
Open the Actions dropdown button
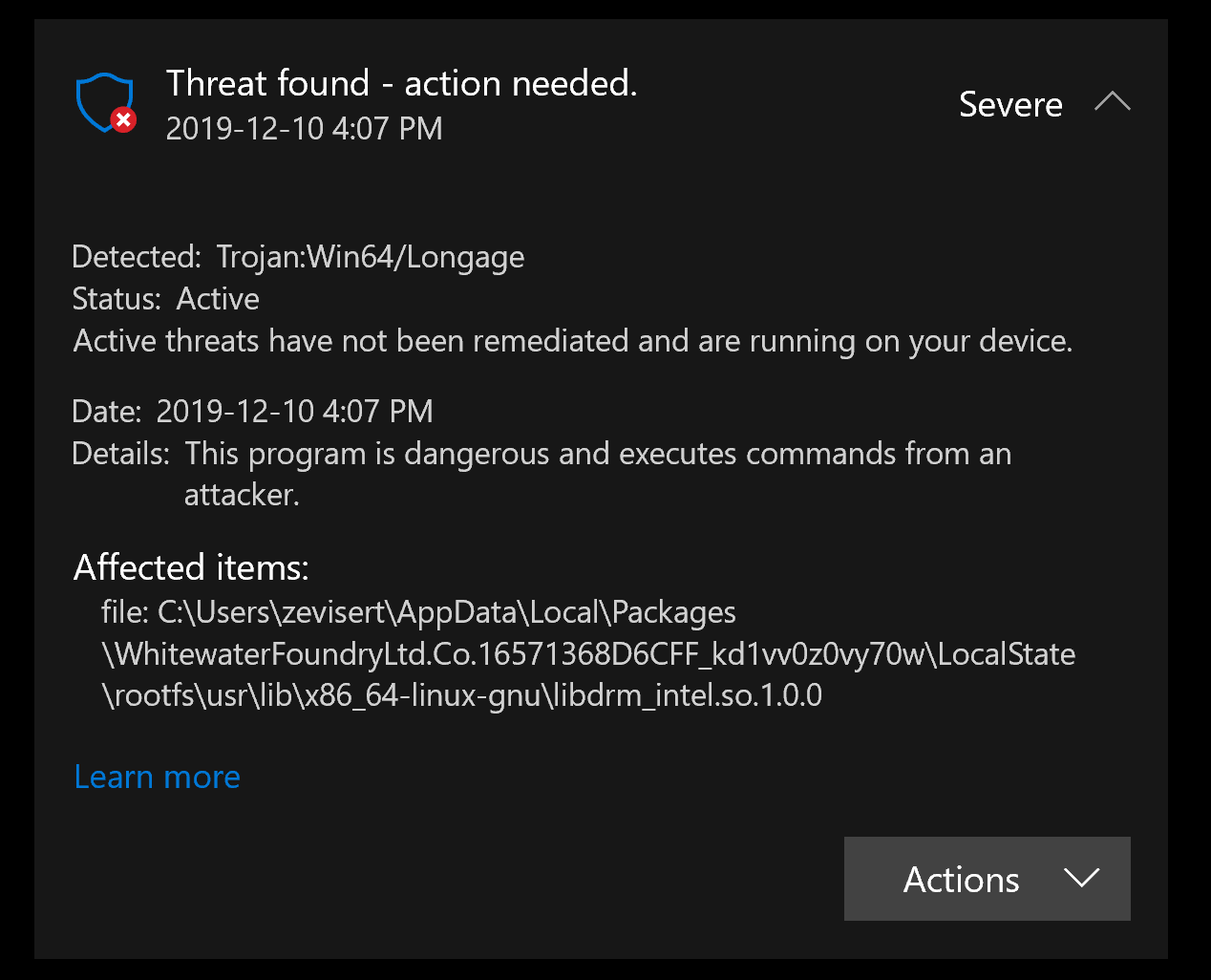tap(987, 879)
